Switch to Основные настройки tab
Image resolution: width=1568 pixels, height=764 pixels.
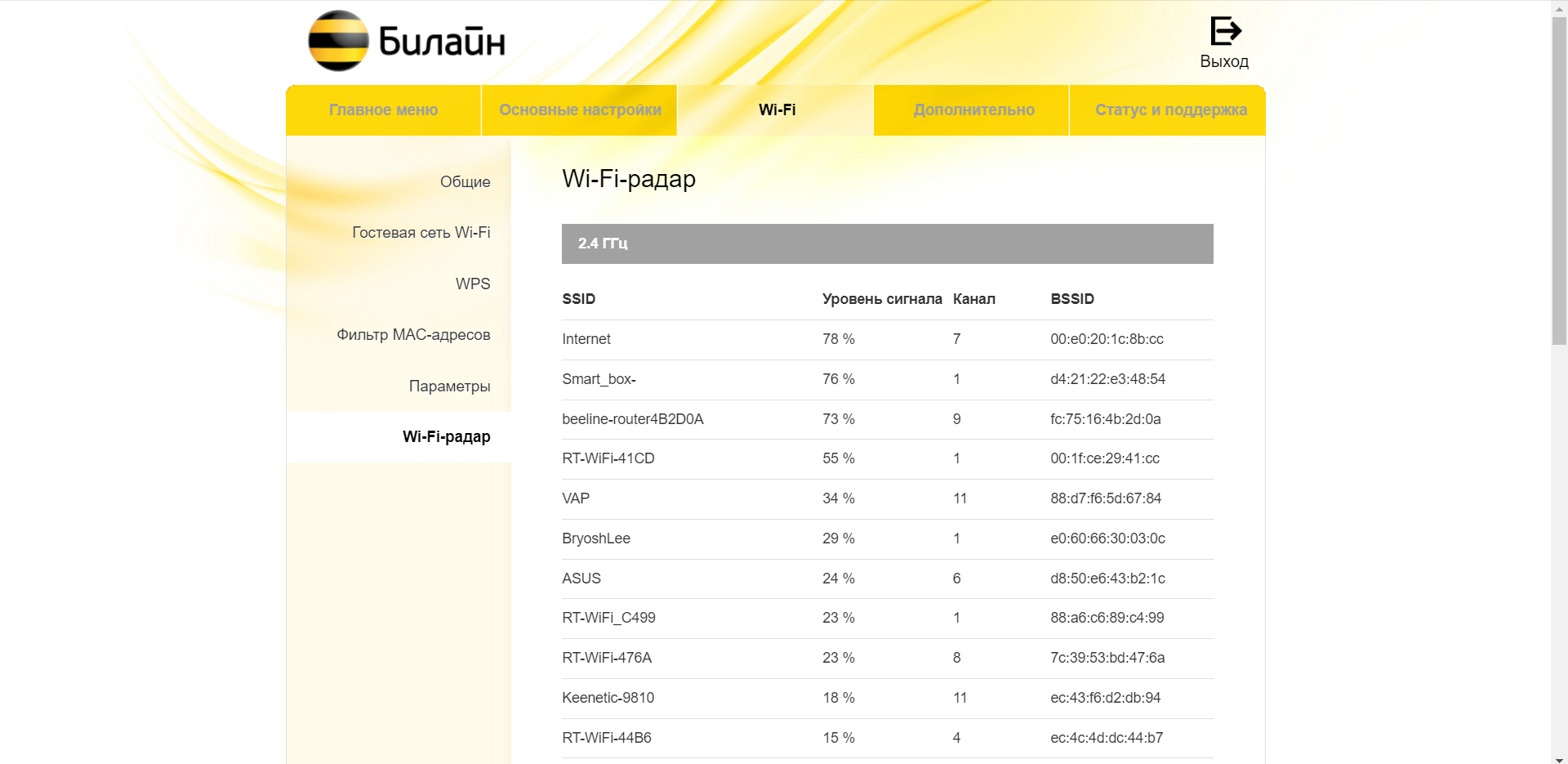pyautogui.click(x=580, y=110)
